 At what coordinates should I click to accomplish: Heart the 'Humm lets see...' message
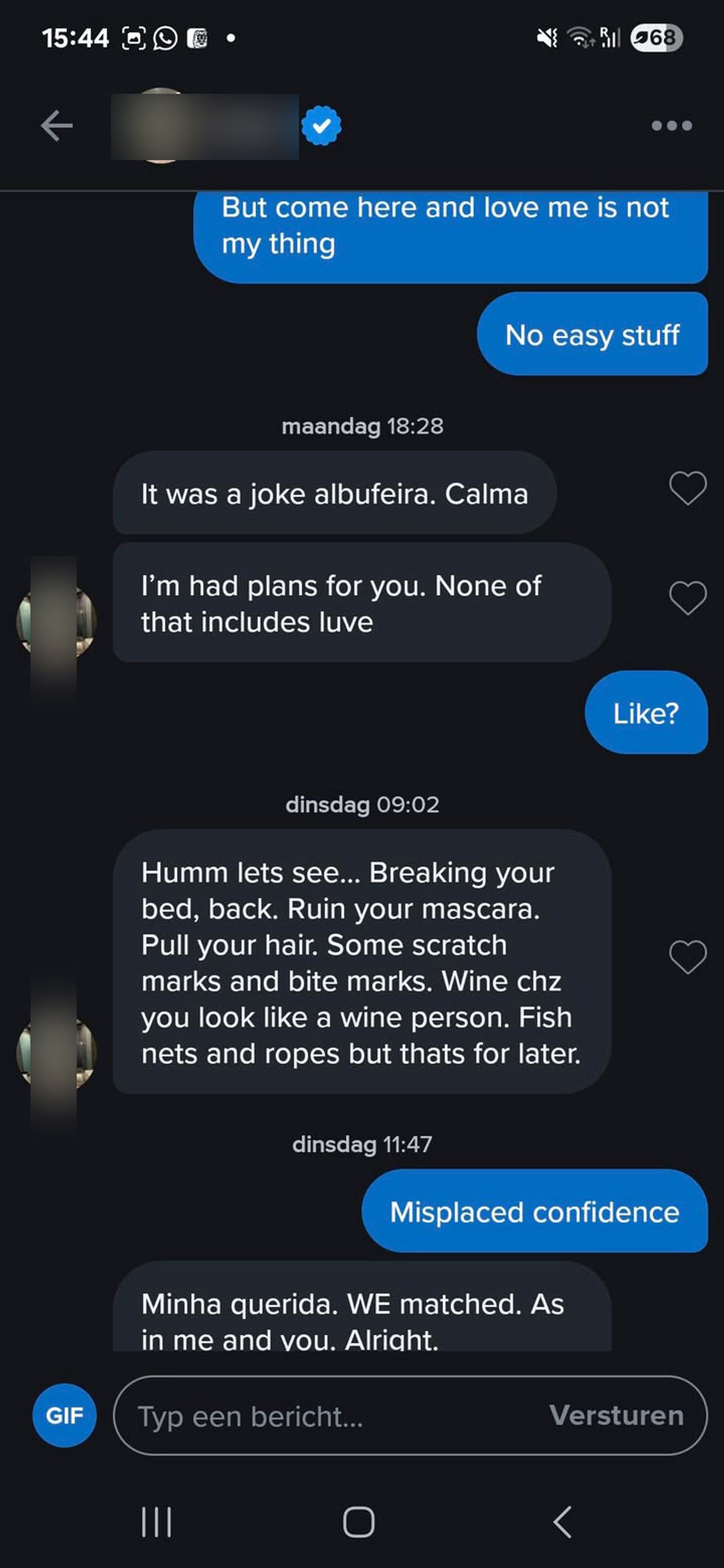(x=687, y=957)
